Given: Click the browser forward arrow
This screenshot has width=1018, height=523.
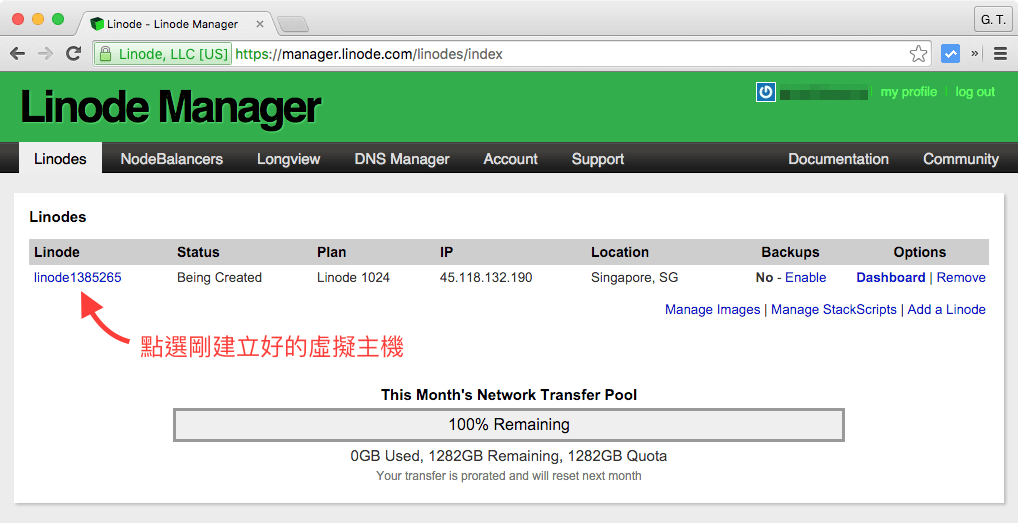Looking at the screenshot, I should click(x=45, y=54).
